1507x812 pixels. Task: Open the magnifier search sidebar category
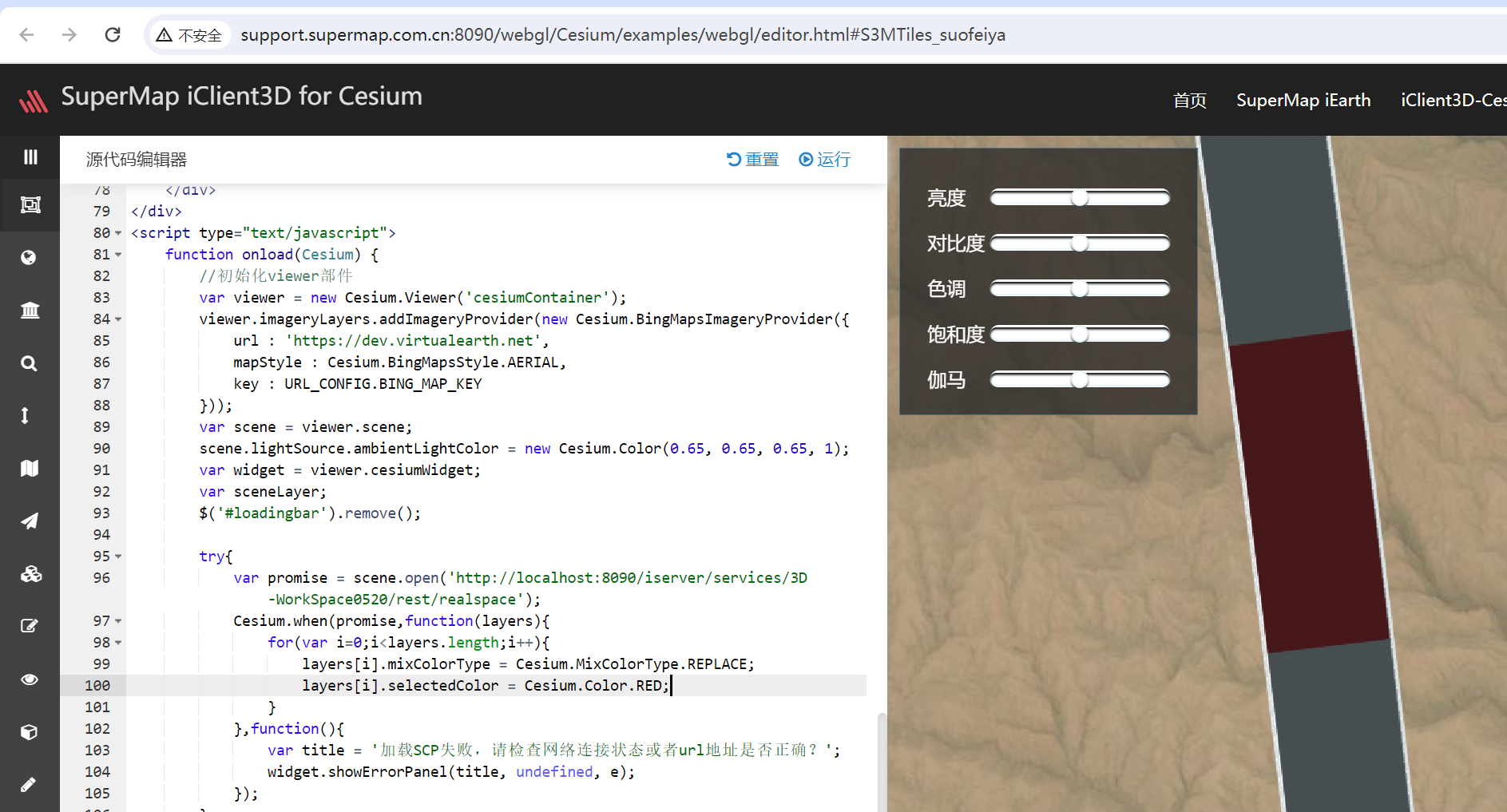[29, 363]
